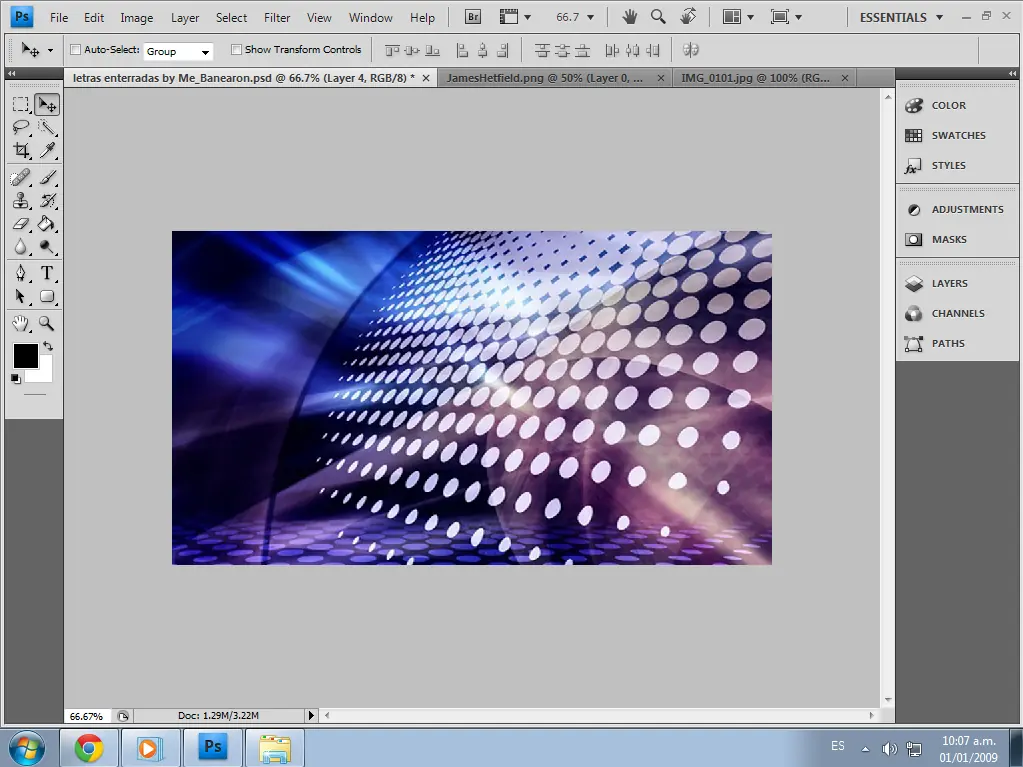1023x767 pixels.
Task: Launch Bridge with the Br icon
Action: 473,17
